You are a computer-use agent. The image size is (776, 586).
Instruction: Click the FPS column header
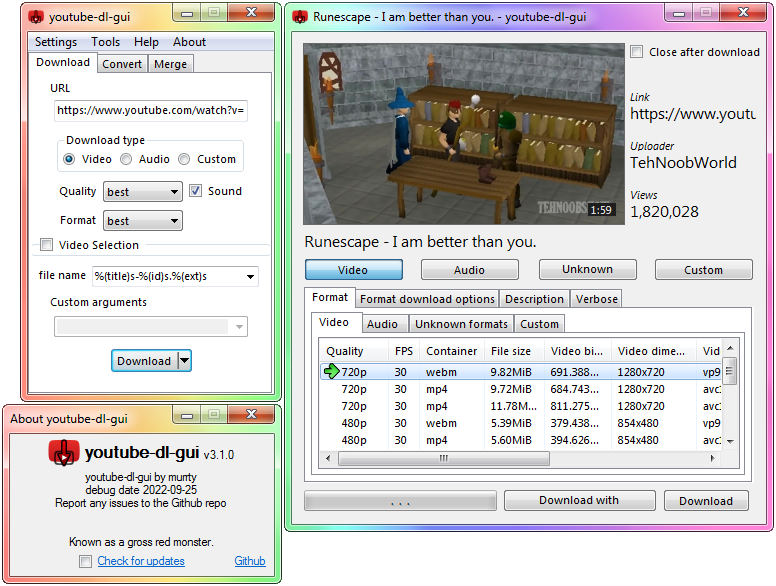tap(404, 351)
